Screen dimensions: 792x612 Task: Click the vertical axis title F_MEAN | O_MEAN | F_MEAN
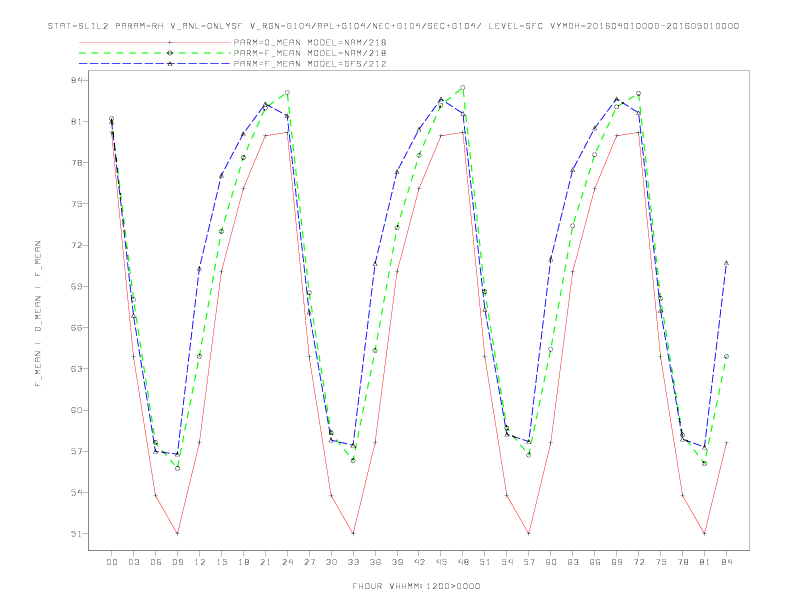click(38, 314)
